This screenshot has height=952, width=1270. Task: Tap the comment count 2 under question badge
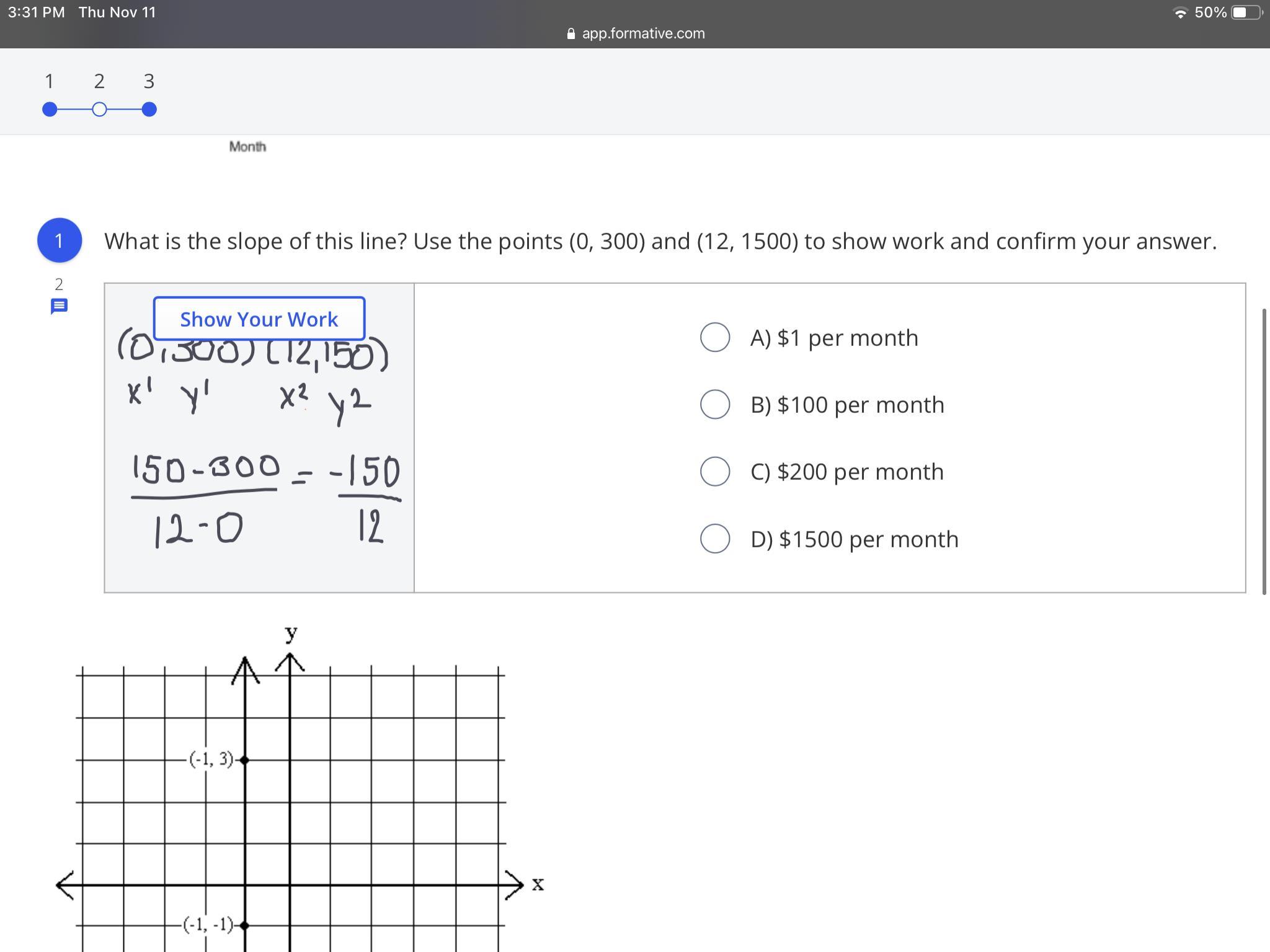pyautogui.click(x=59, y=284)
